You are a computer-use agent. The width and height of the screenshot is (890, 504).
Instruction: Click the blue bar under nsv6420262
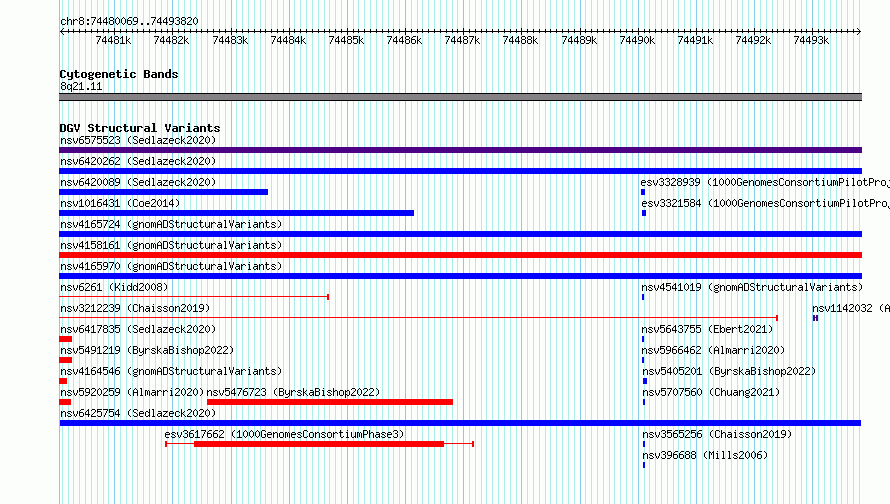tap(460, 171)
